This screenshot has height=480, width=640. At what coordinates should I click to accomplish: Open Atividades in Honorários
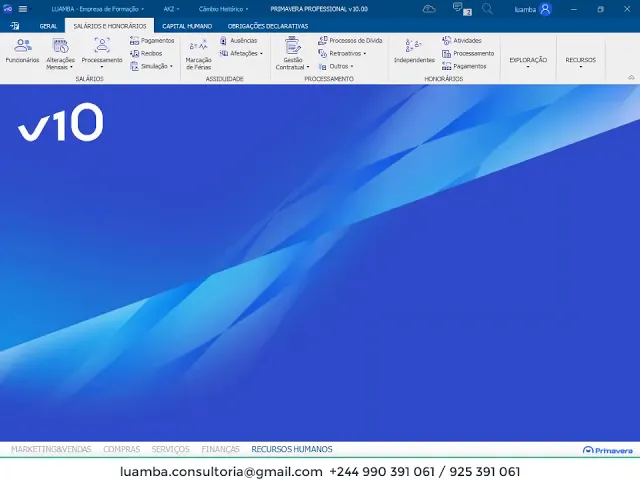(x=462, y=40)
